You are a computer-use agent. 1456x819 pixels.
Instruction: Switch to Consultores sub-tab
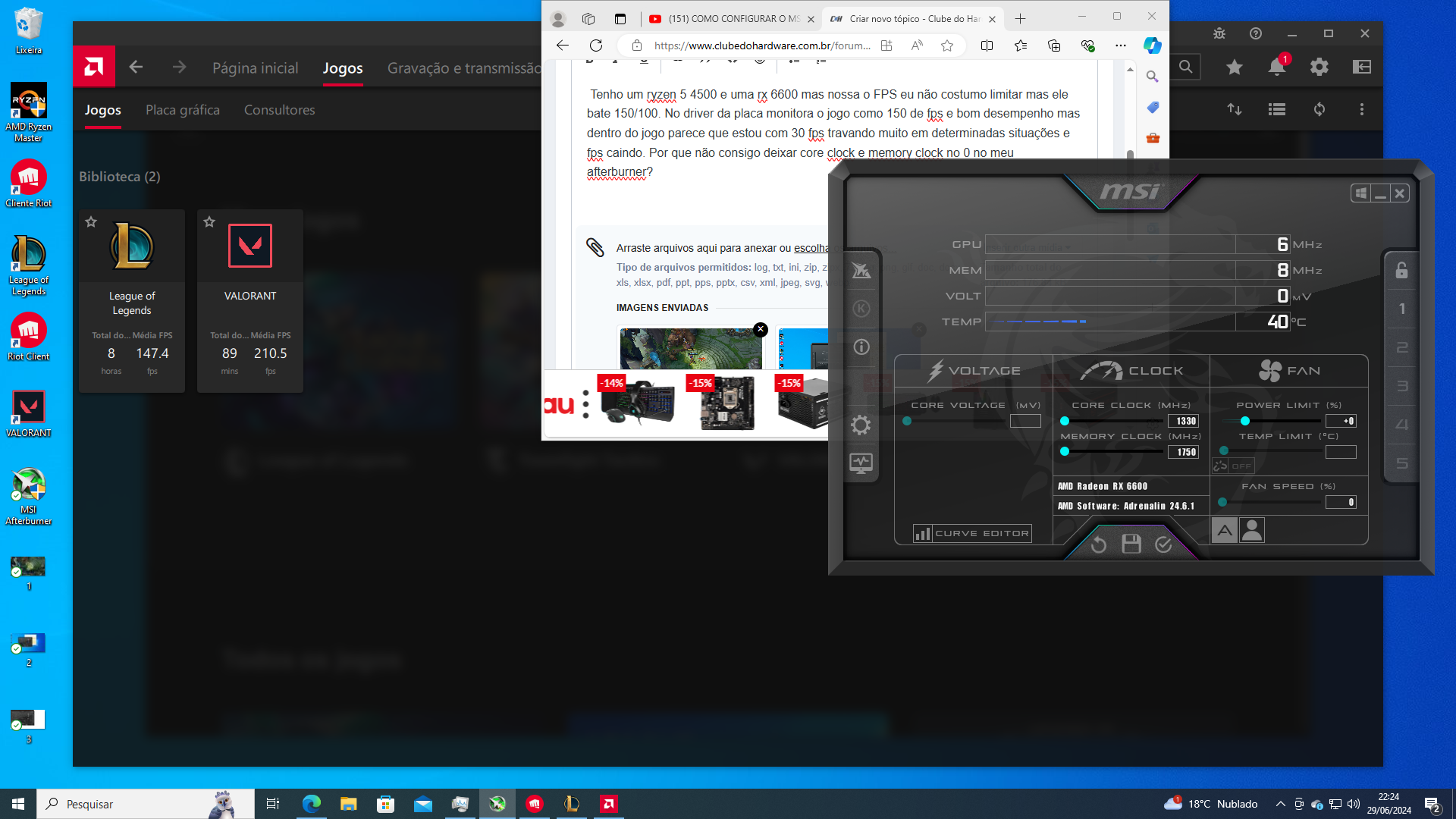click(279, 110)
